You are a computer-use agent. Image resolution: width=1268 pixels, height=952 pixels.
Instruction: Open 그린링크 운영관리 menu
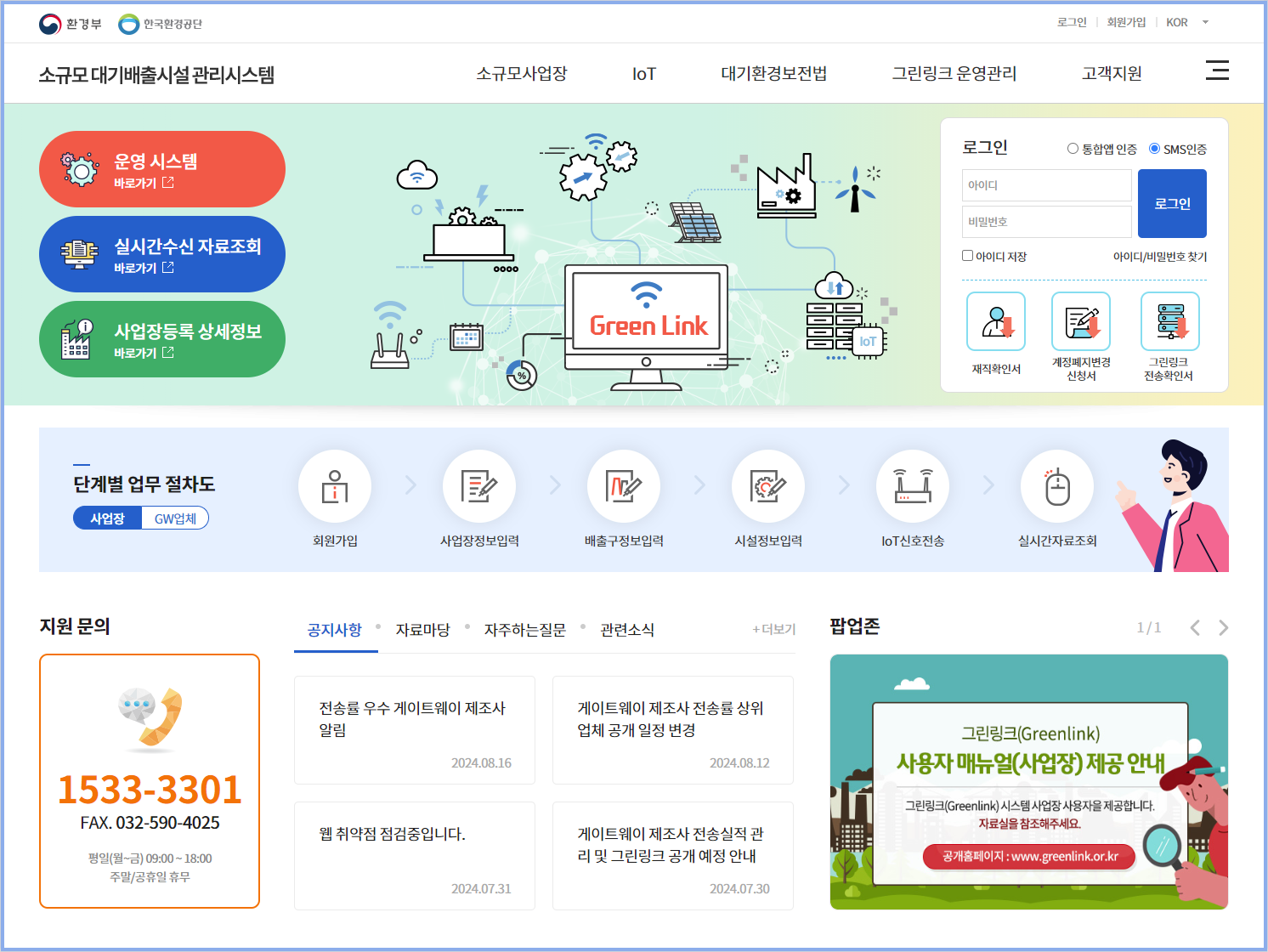tap(954, 74)
